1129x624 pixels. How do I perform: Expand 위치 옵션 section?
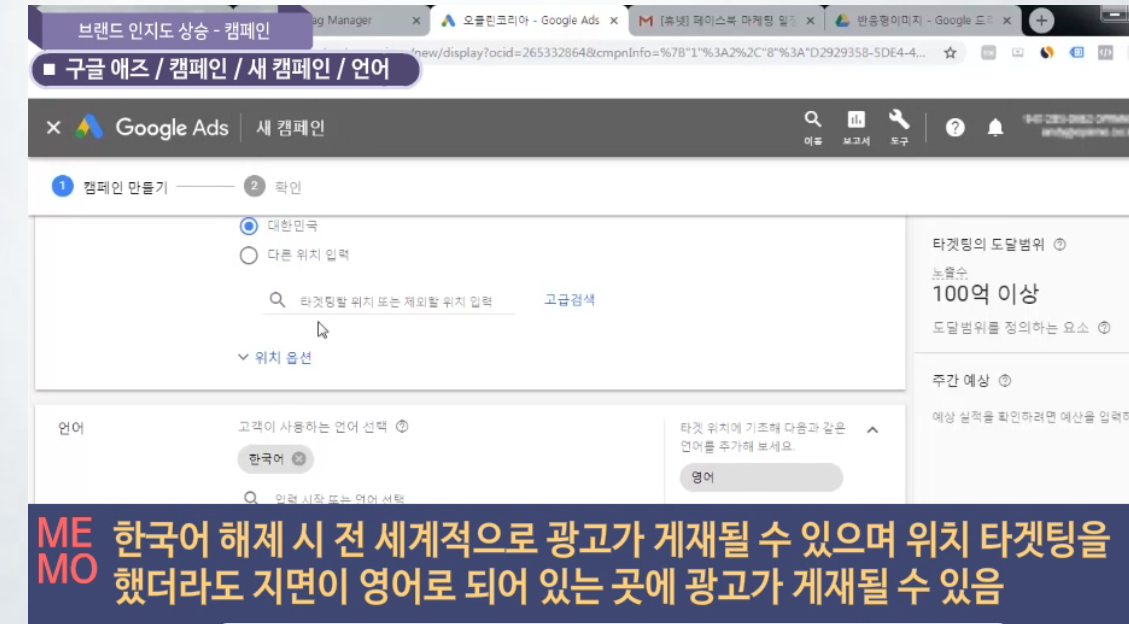coord(275,357)
